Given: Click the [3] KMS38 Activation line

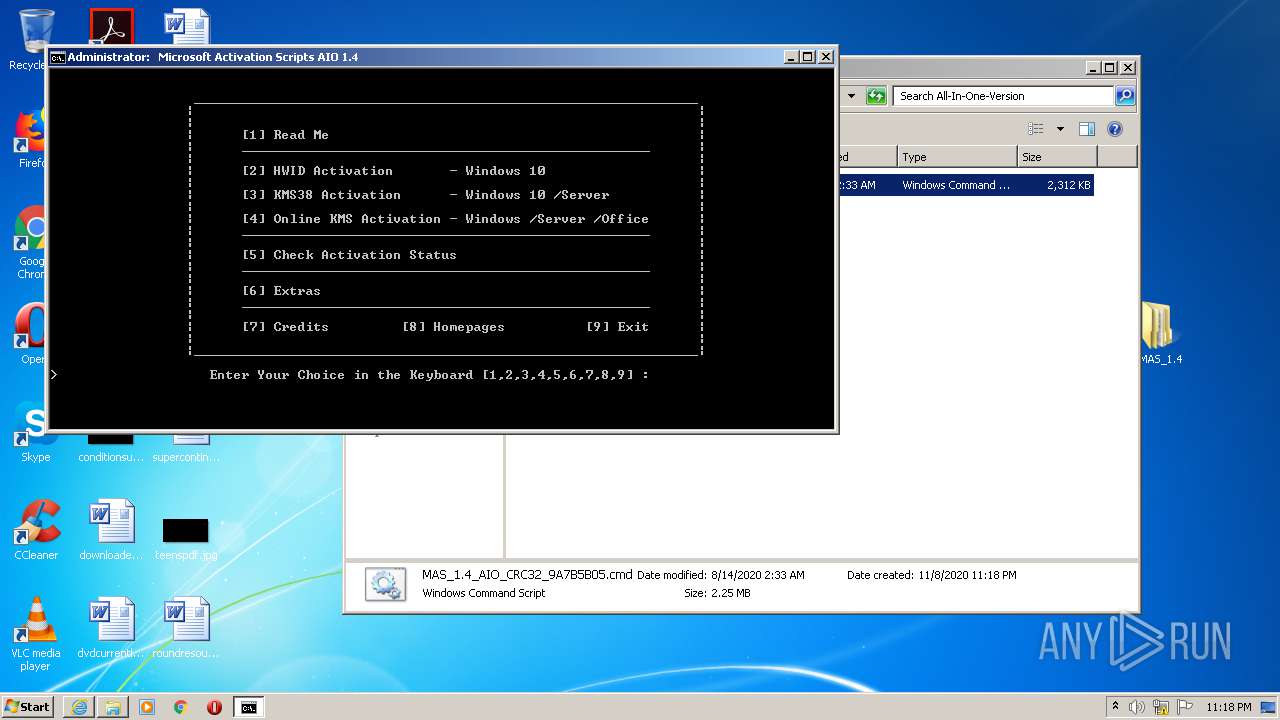Looking at the screenshot, I should [425, 195].
